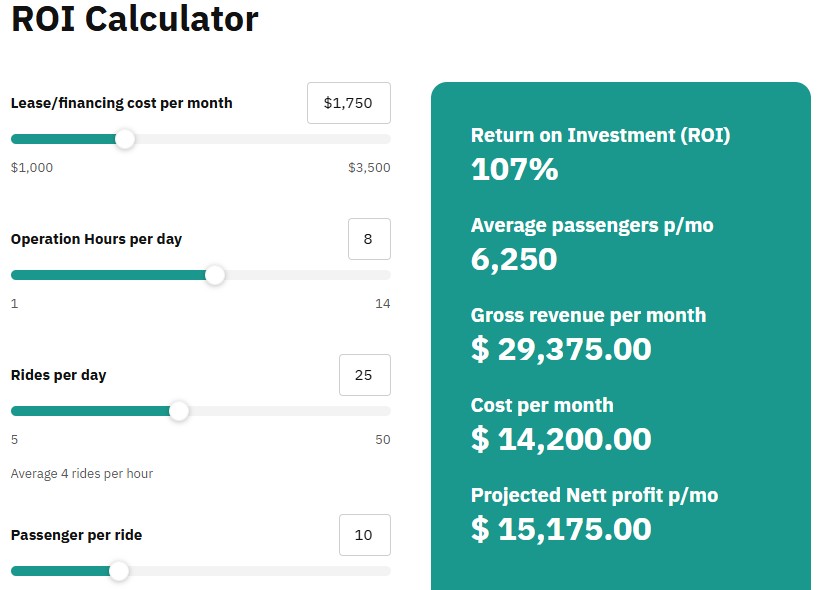Screen dimensions: 824x590
Task: Click the Operation Hours per day slider handle
Action: (x=215, y=275)
